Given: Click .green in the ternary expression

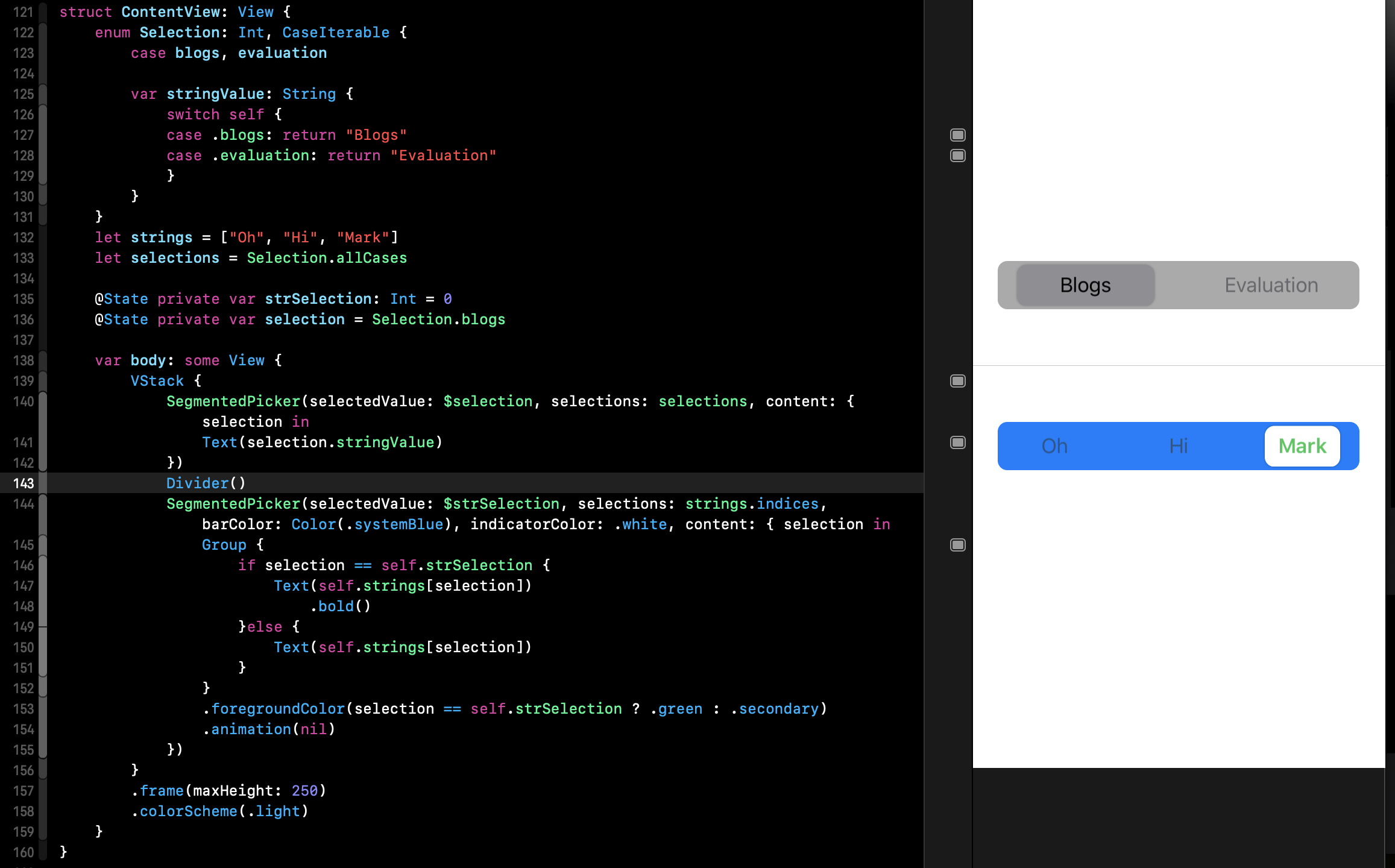Looking at the screenshot, I should [676, 709].
